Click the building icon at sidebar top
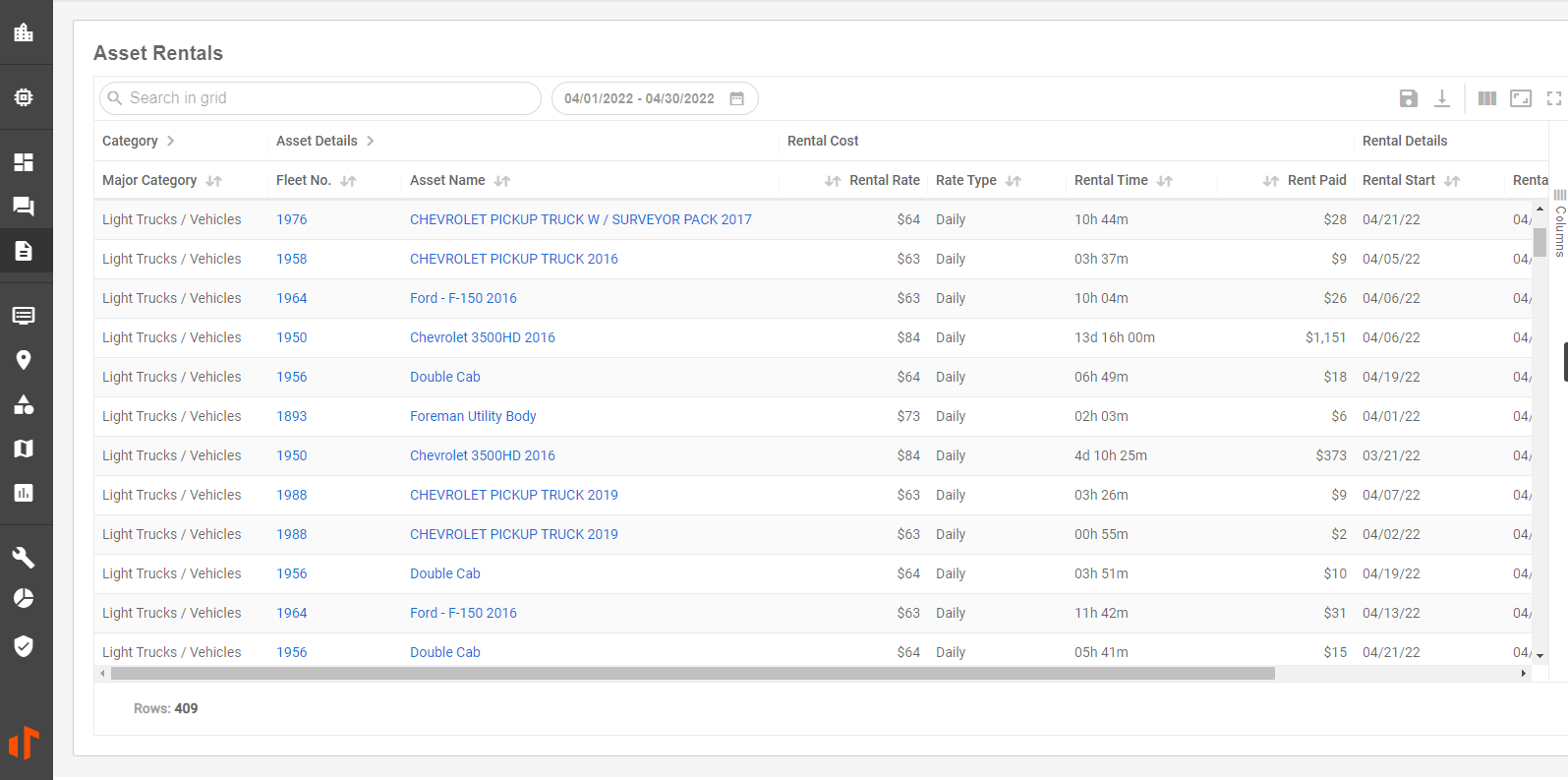 (24, 32)
